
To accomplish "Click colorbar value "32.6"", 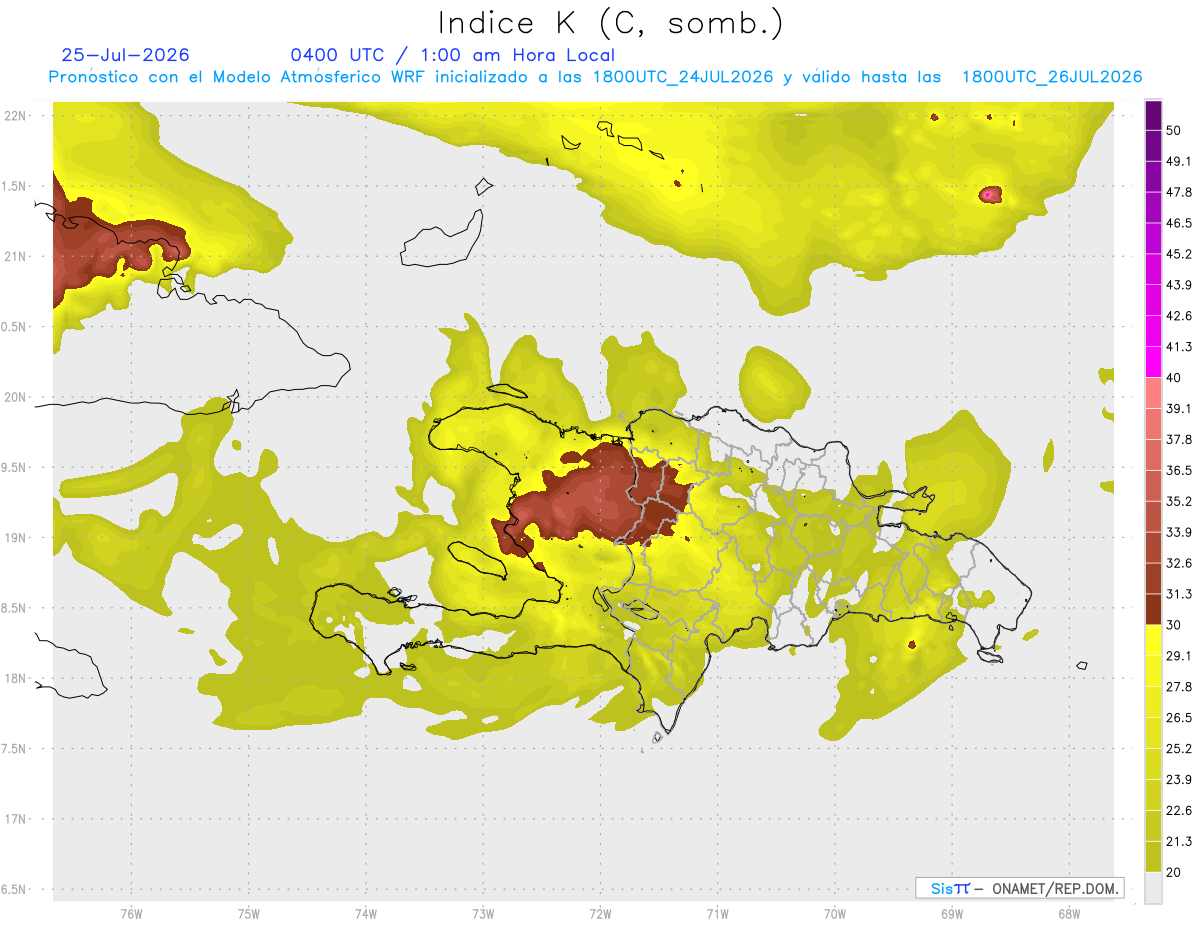I will point(1179,563).
